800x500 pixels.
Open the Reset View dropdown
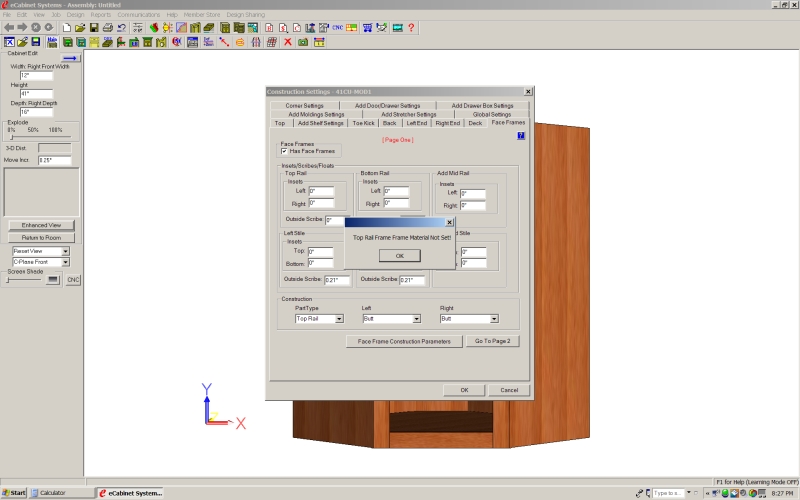pyautogui.click(x=65, y=251)
